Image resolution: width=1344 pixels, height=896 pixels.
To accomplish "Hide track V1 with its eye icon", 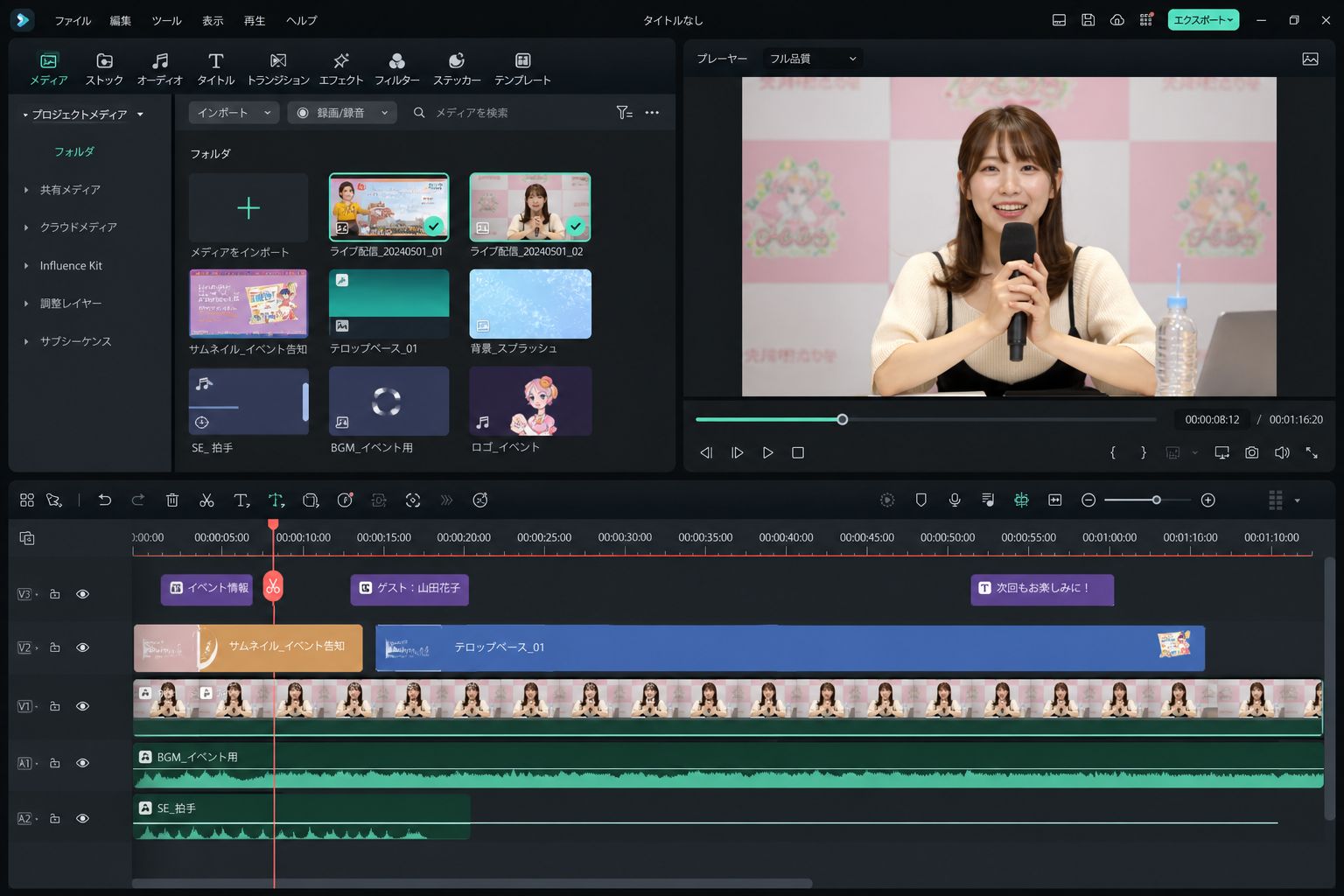I will point(82,706).
